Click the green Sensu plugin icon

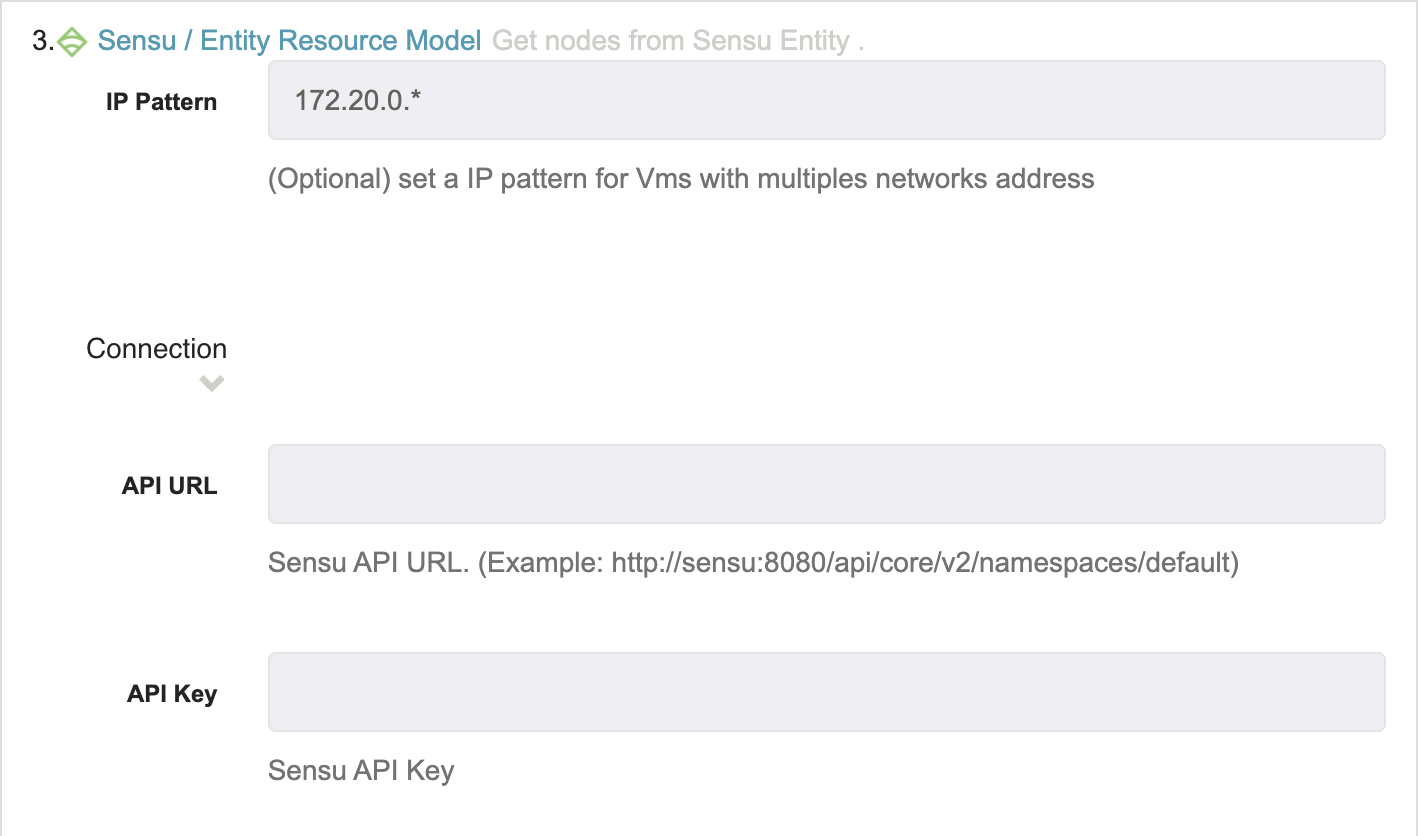pos(73,42)
